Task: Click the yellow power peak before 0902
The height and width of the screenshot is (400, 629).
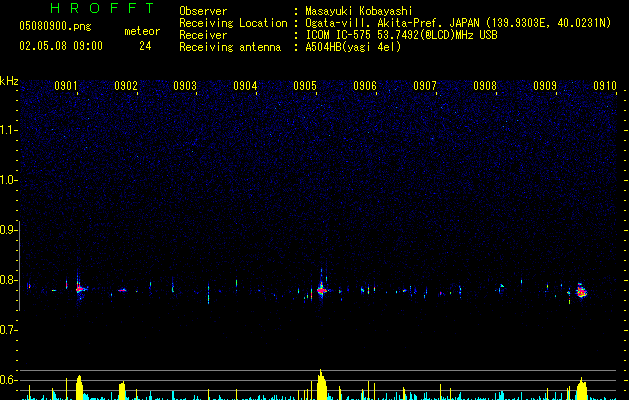Action: [122, 391]
